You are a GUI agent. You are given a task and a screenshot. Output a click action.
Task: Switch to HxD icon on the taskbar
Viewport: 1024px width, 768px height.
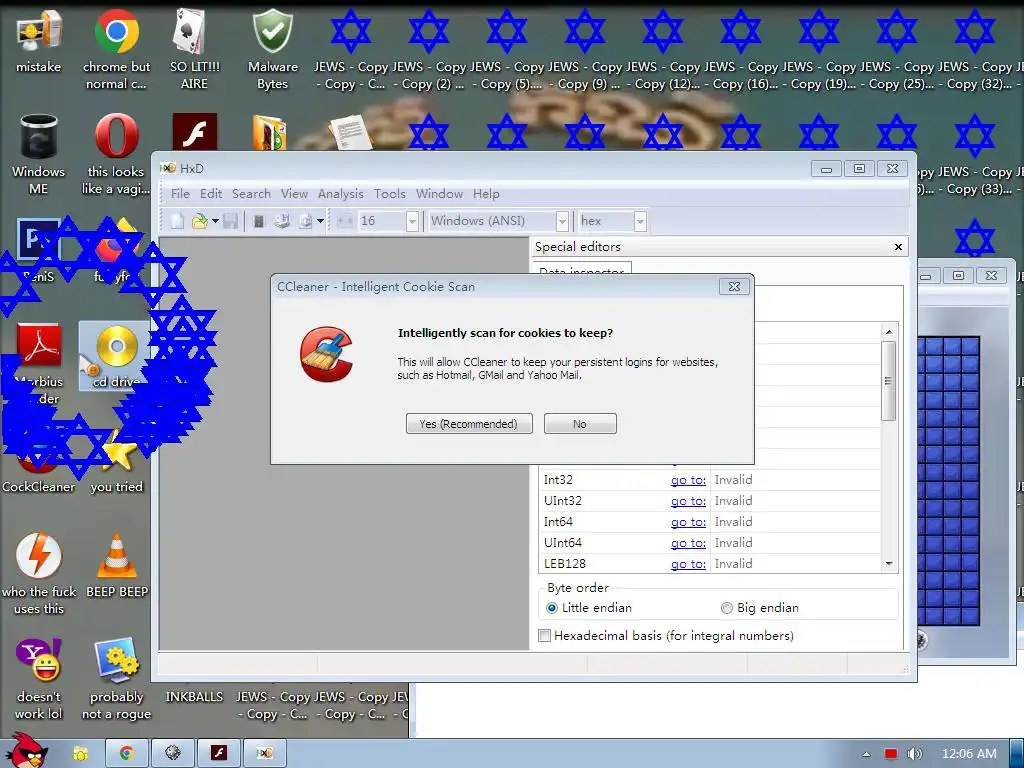coord(264,754)
